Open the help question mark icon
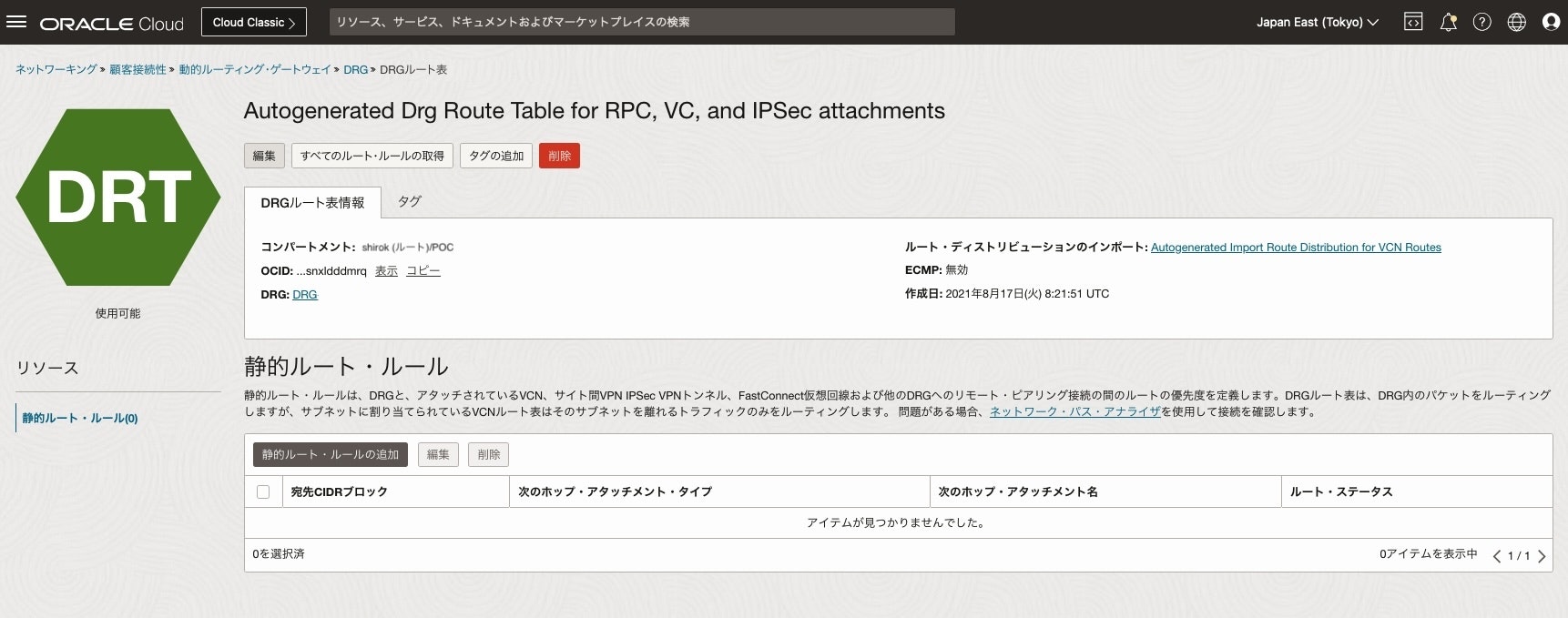 1482,22
